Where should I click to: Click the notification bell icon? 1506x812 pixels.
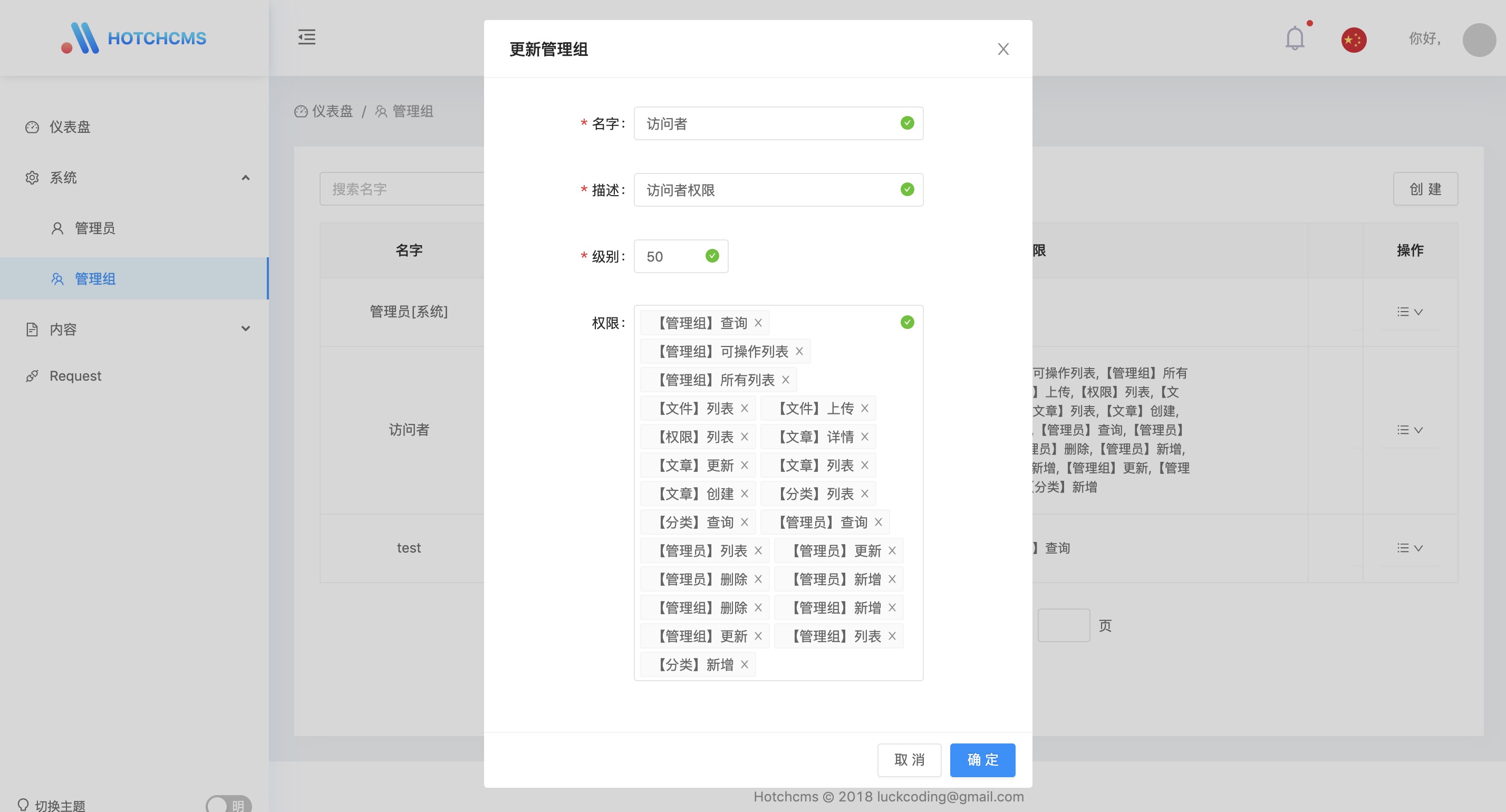click(x=1295, y=38)
